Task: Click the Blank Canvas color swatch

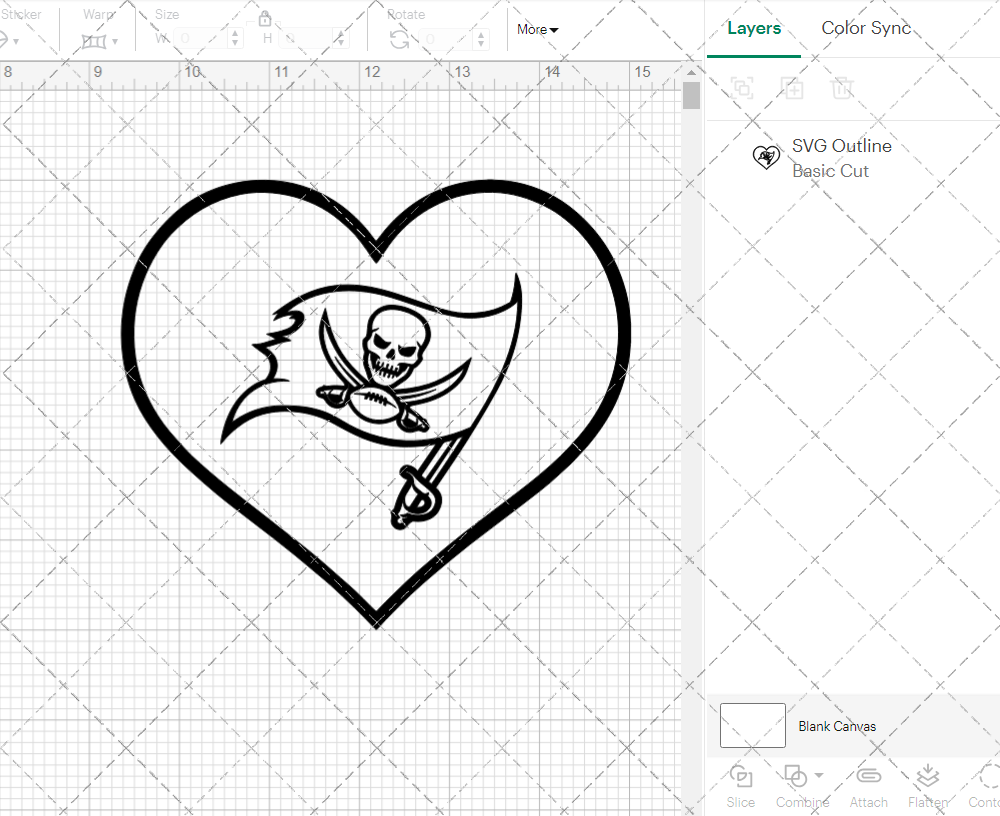Action: (752, 726)
